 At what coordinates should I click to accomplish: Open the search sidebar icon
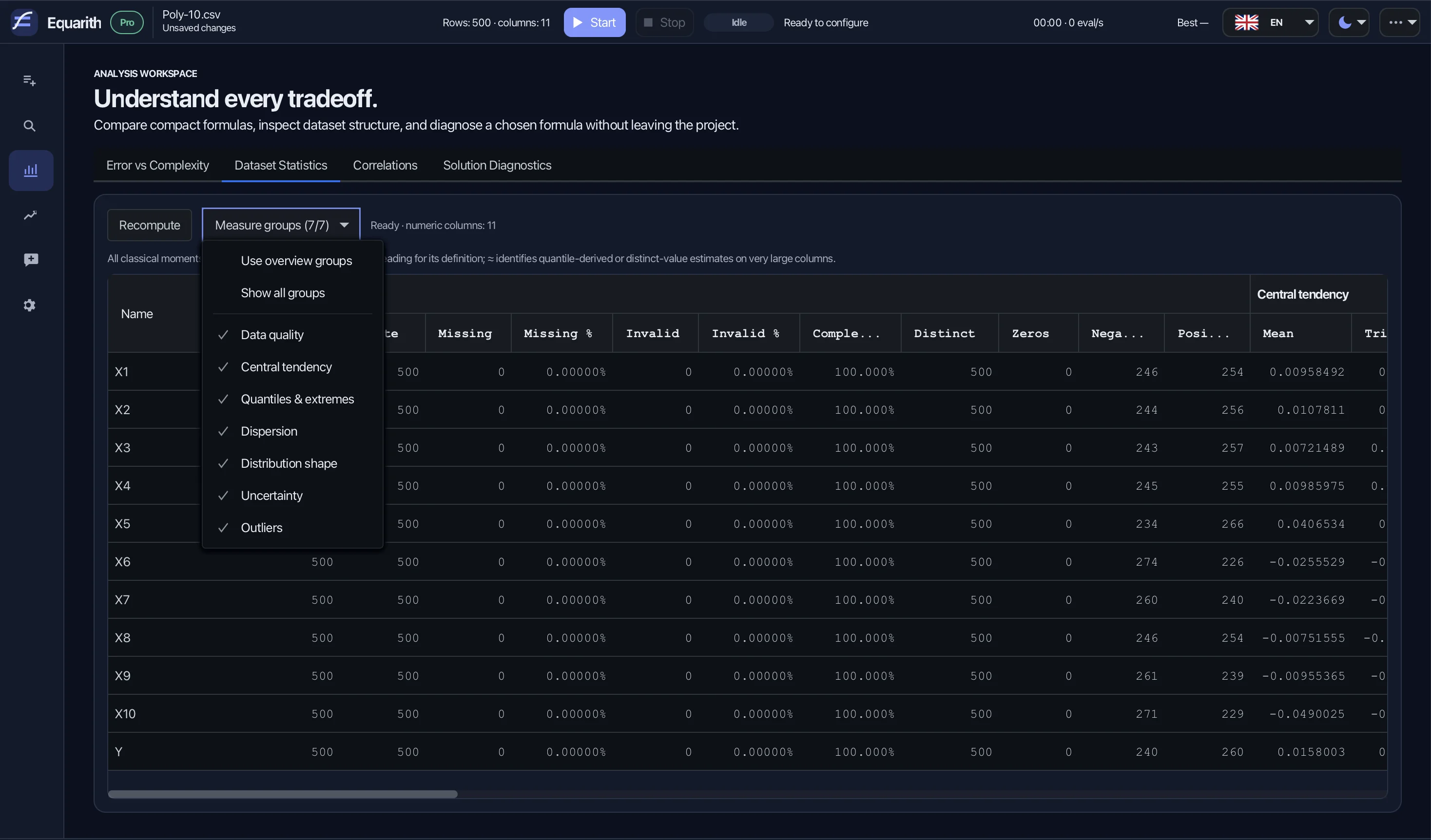[30, 126]
